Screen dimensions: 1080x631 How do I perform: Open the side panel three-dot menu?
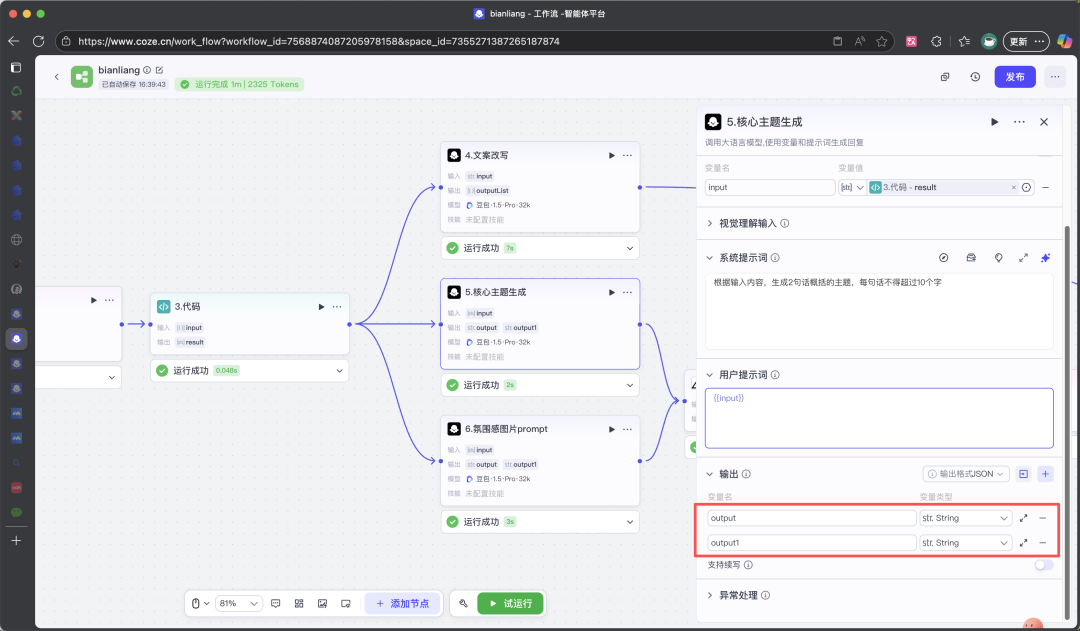(x=1019, y=122)
